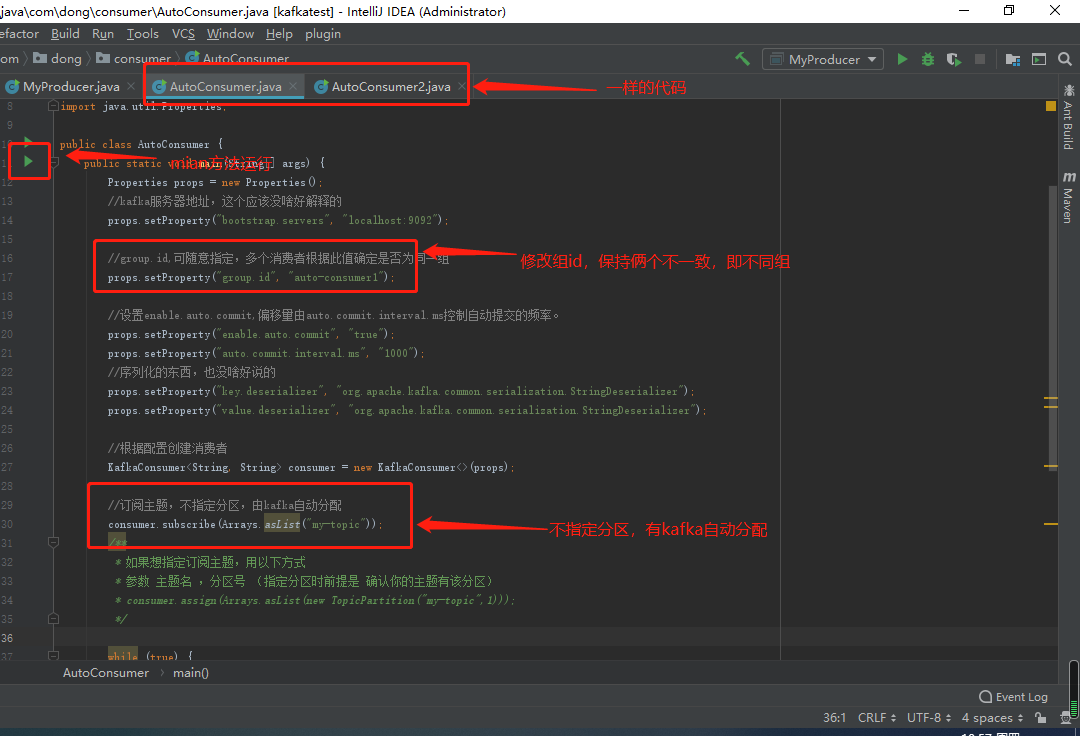The height and width of the screenshot is (736, 1080).
Task: Click the 36:1 line column indicator
Action: coord(834,717)
